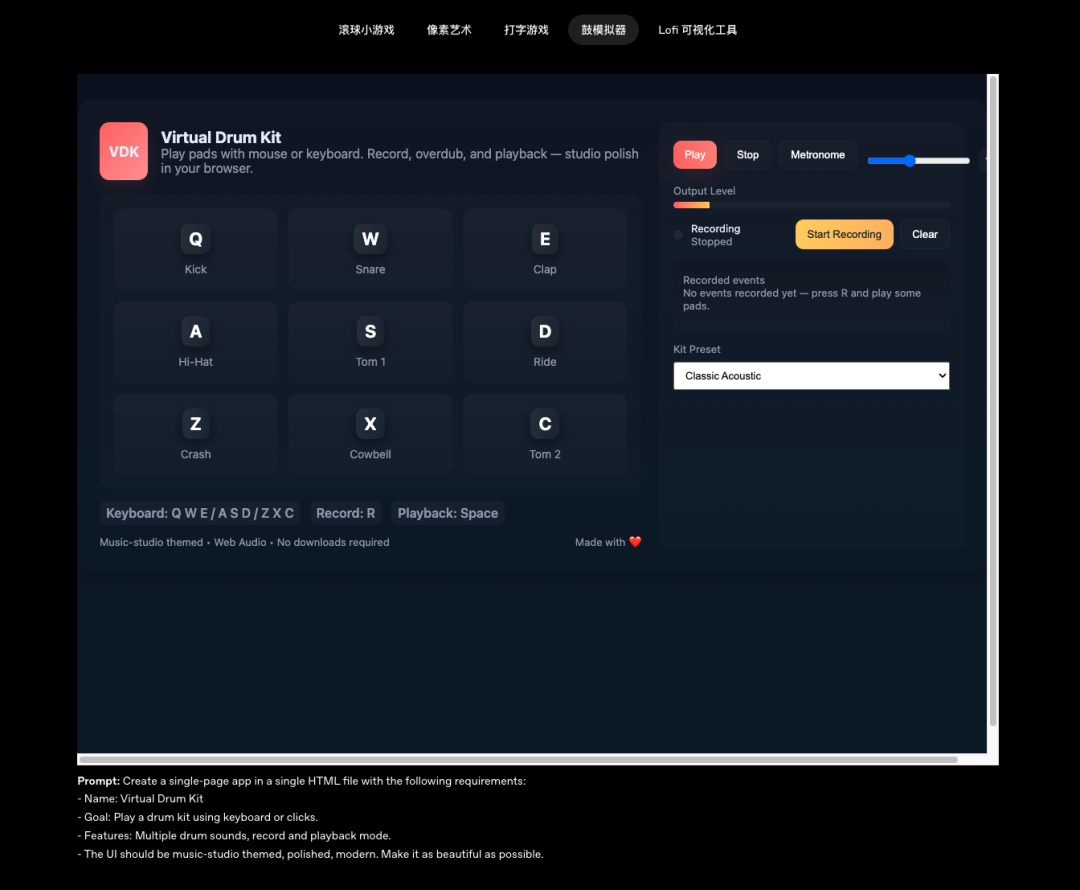
Task: Hit the Ride cymbal pad (D)
Action: 545,342
